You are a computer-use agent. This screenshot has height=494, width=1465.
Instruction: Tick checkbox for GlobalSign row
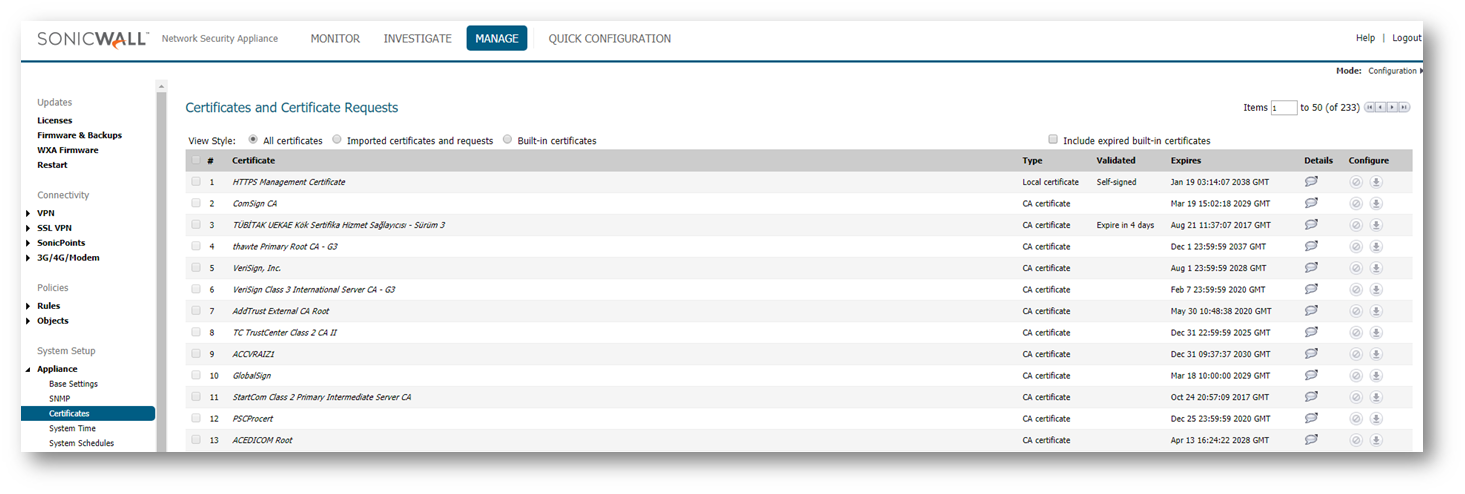click(x=196, y=375)
